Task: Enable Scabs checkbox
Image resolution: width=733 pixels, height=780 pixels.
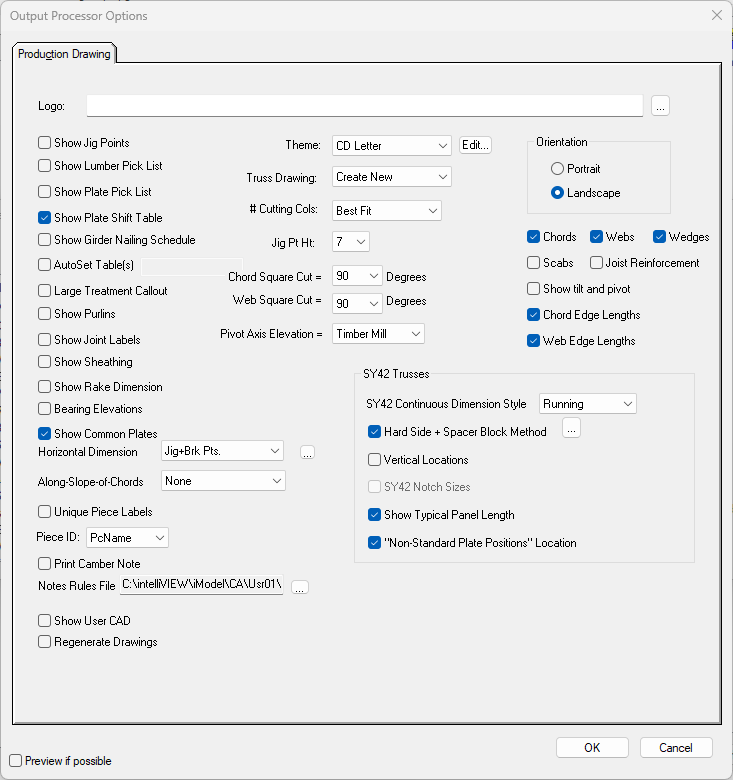Action: 534,263
